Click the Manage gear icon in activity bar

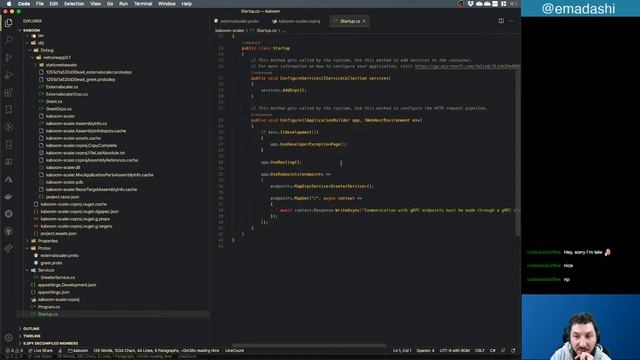coord(9,338)
